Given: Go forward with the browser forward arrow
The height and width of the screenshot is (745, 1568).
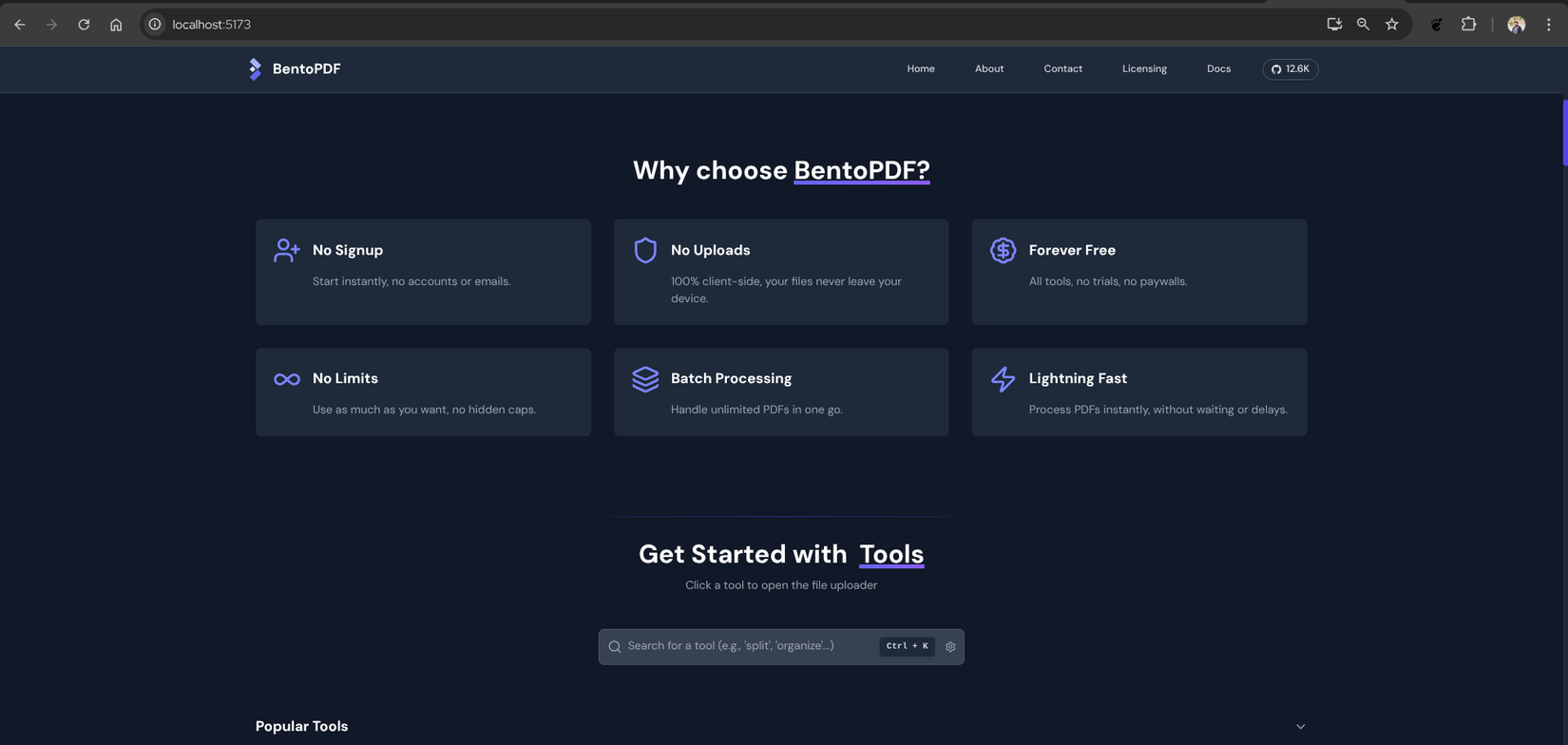Looking at the screenshot, I should 51,25.
